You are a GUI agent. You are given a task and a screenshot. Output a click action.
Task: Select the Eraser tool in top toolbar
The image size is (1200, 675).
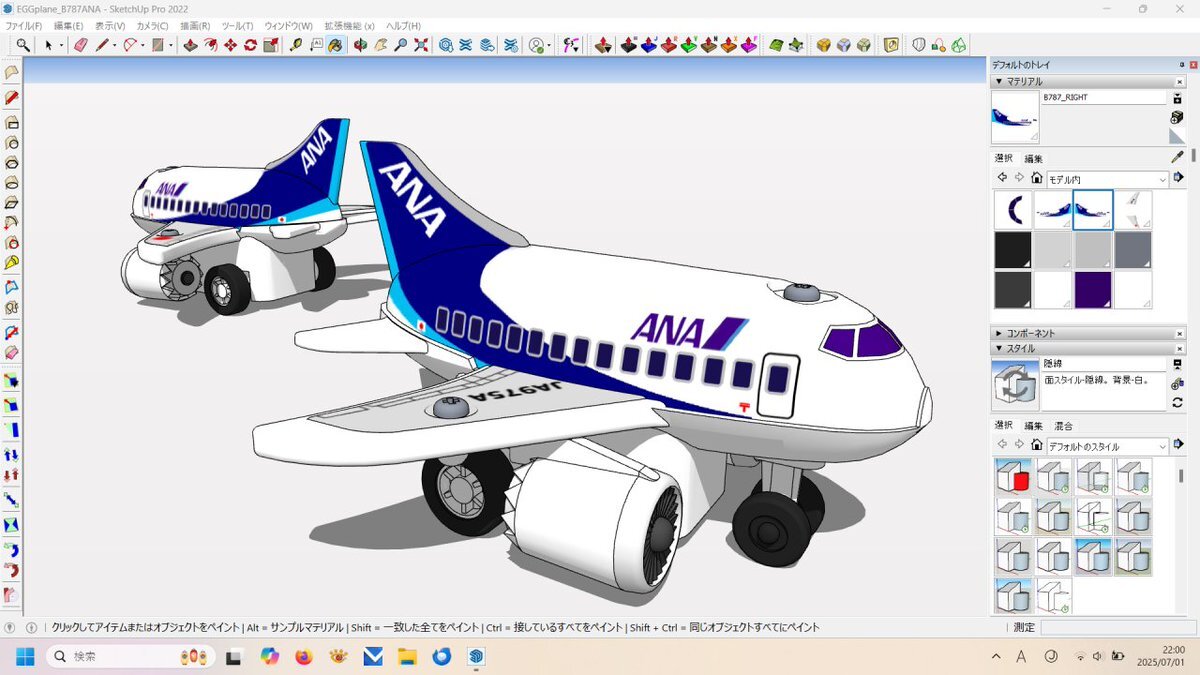point(81,45)
